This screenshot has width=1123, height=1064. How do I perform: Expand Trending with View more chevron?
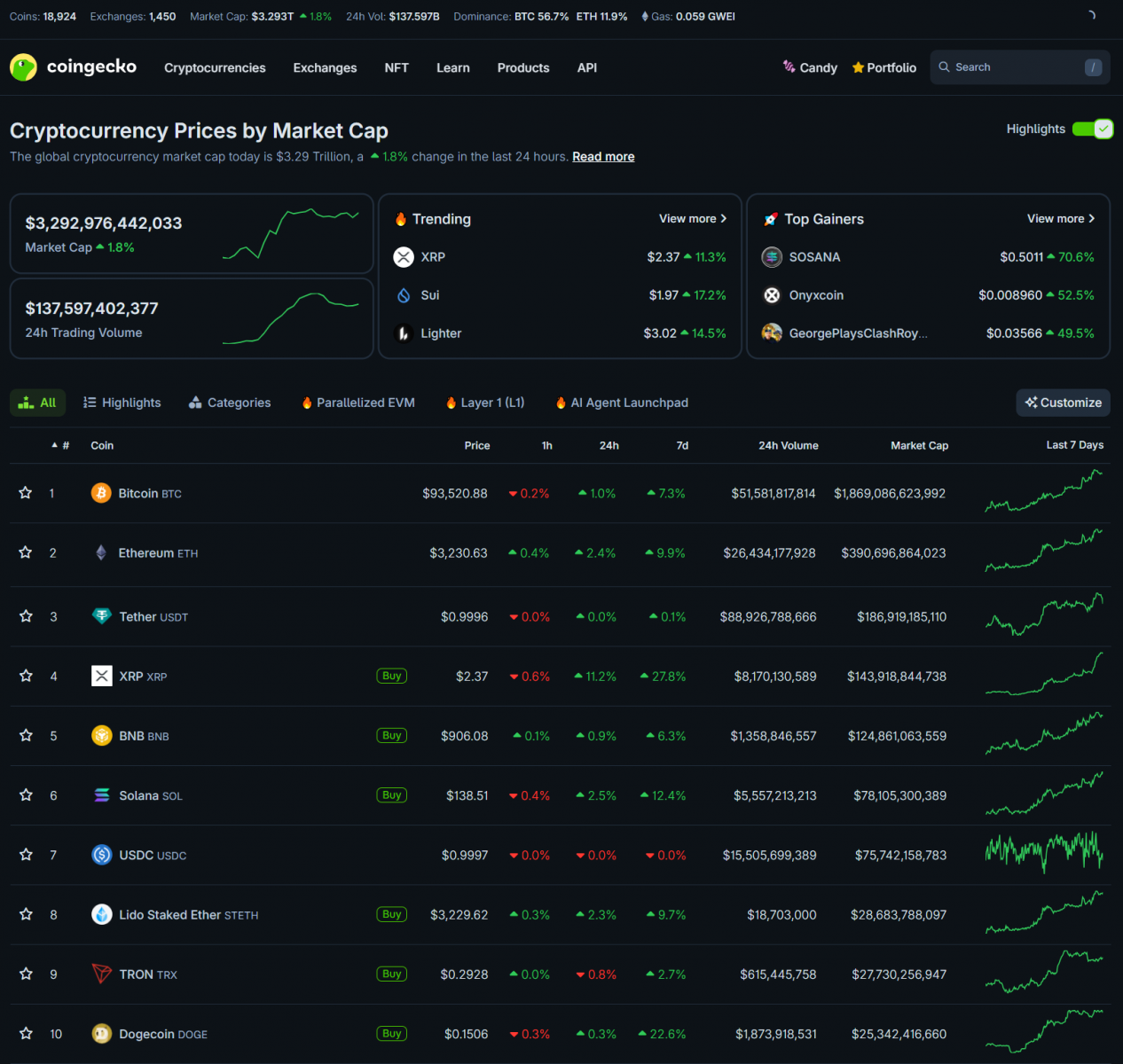724,219
